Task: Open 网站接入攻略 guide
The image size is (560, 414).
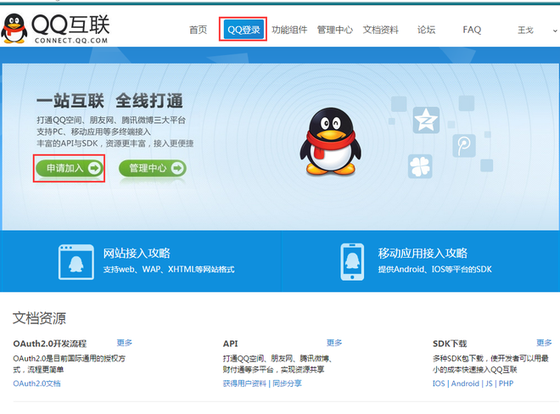Action: (x=136, y=253)
